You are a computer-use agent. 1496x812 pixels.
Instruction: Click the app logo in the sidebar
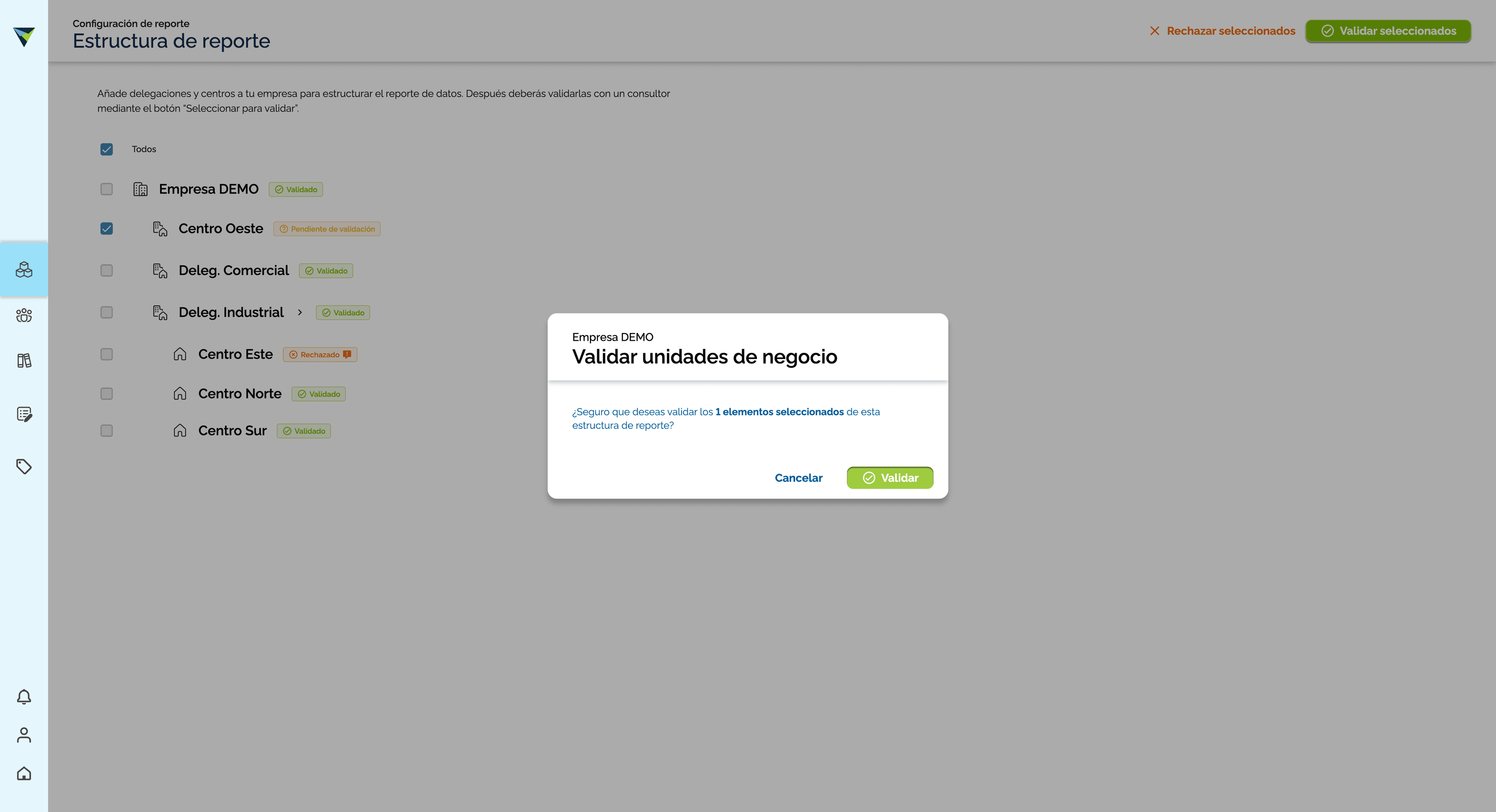[x=24, y=37]
